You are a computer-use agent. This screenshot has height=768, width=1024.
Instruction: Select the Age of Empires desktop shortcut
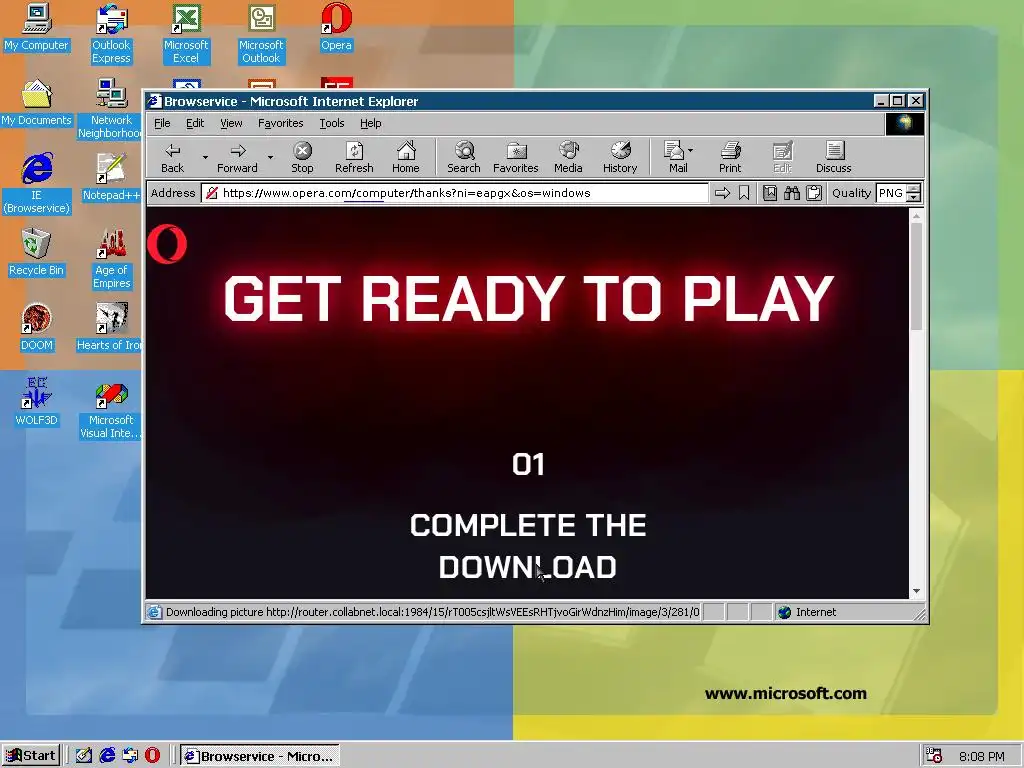[111, 259]
